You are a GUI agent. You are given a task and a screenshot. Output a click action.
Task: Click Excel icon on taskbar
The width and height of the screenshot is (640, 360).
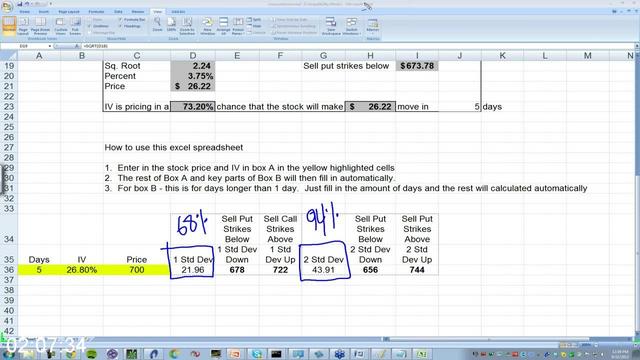pyautogui.click(x=422, y=354)
